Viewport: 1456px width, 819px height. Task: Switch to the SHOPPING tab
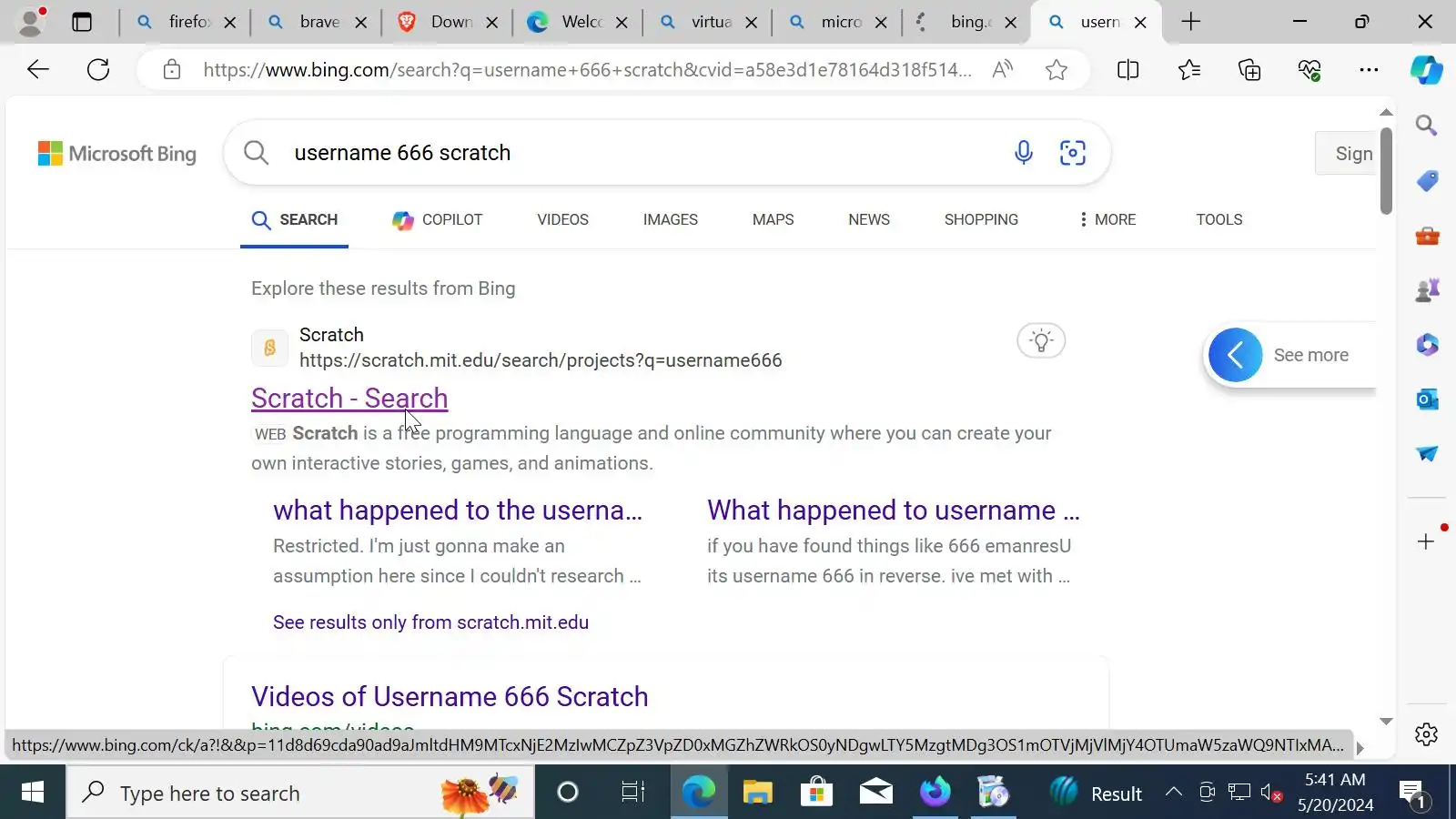click(981, 219)
